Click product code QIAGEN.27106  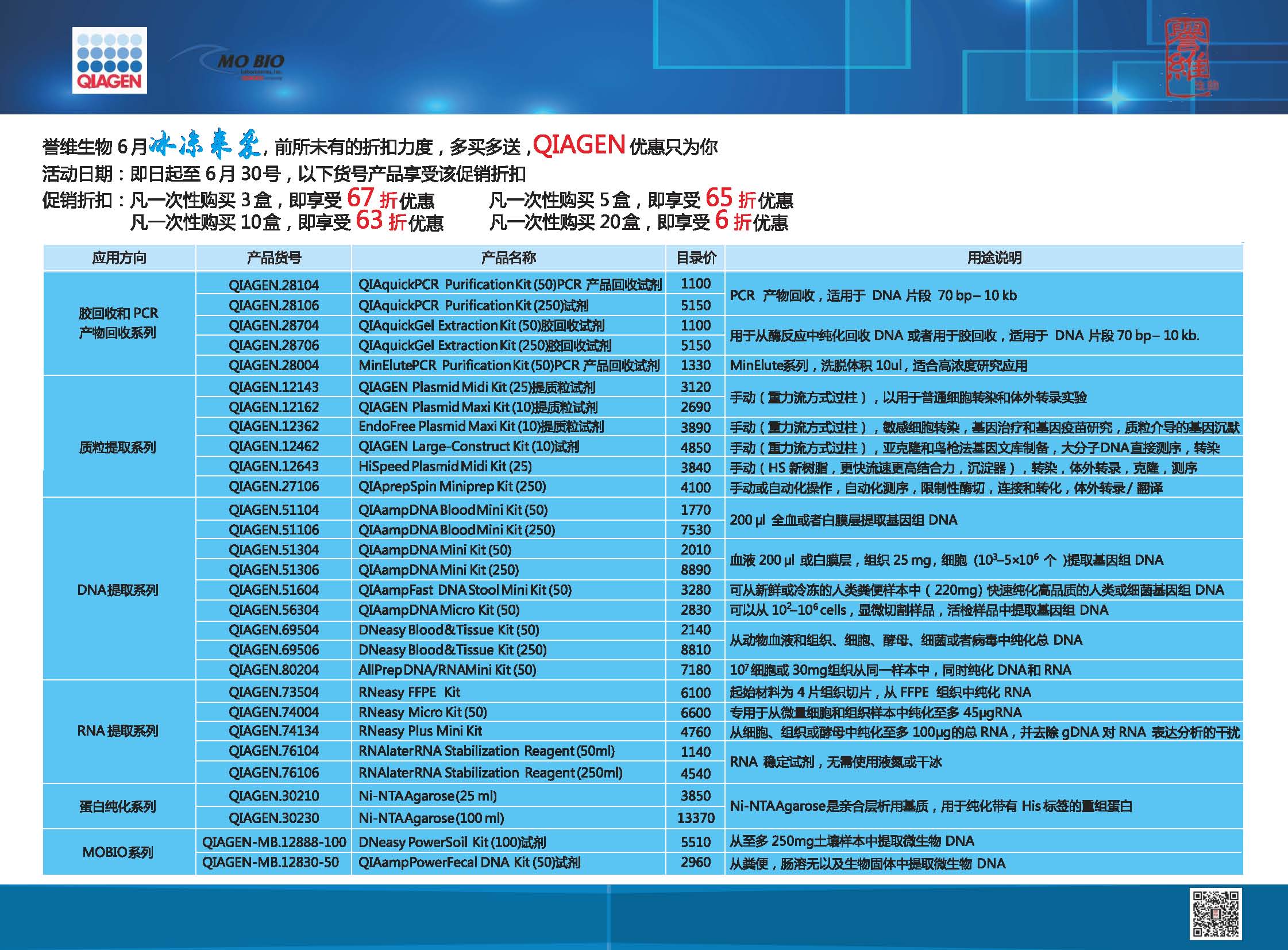273,487
